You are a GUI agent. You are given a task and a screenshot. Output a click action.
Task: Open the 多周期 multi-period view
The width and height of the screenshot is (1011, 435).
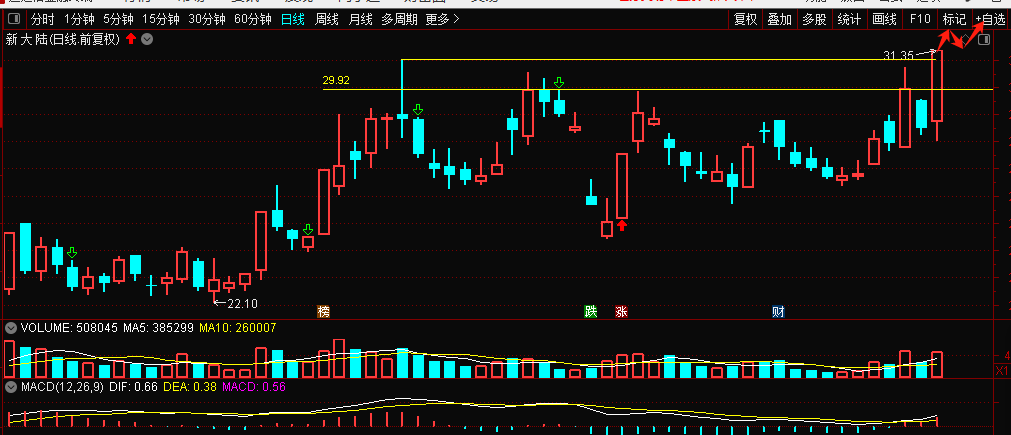[x=399, y=19]
